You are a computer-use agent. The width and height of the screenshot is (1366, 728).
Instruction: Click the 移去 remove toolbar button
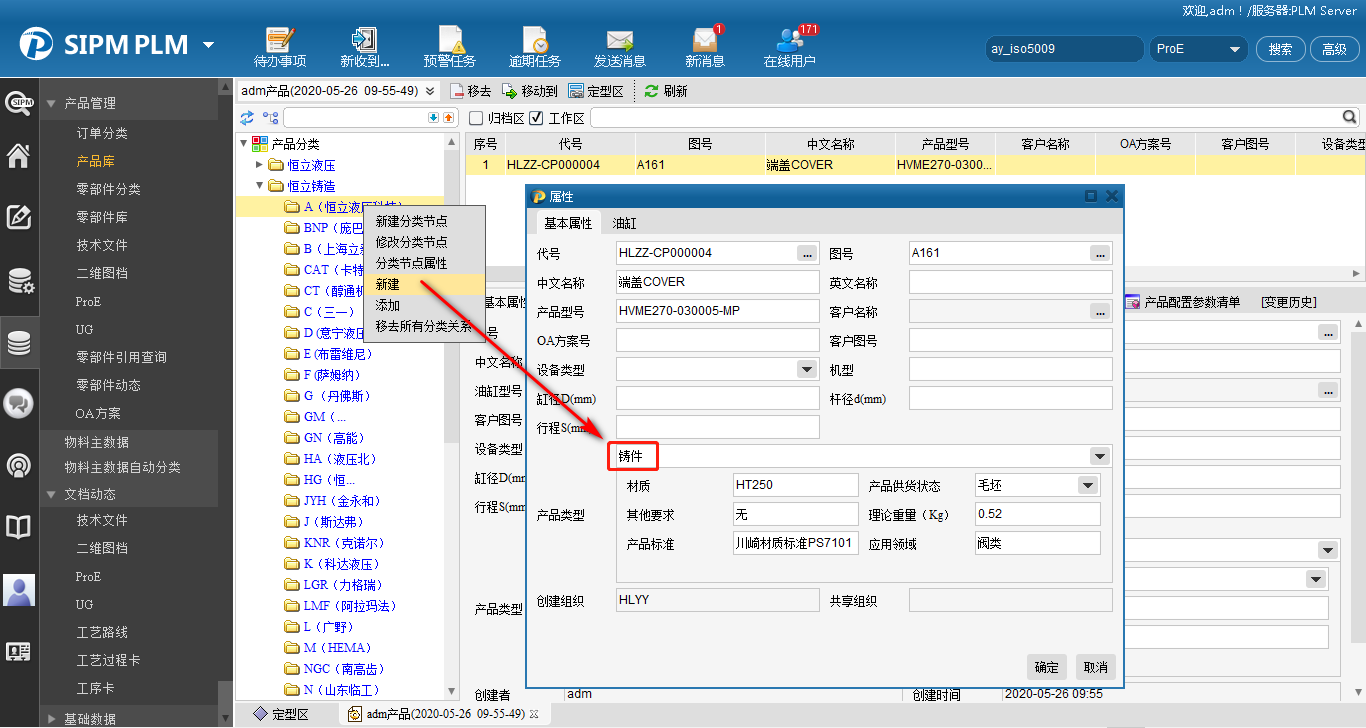470,91
